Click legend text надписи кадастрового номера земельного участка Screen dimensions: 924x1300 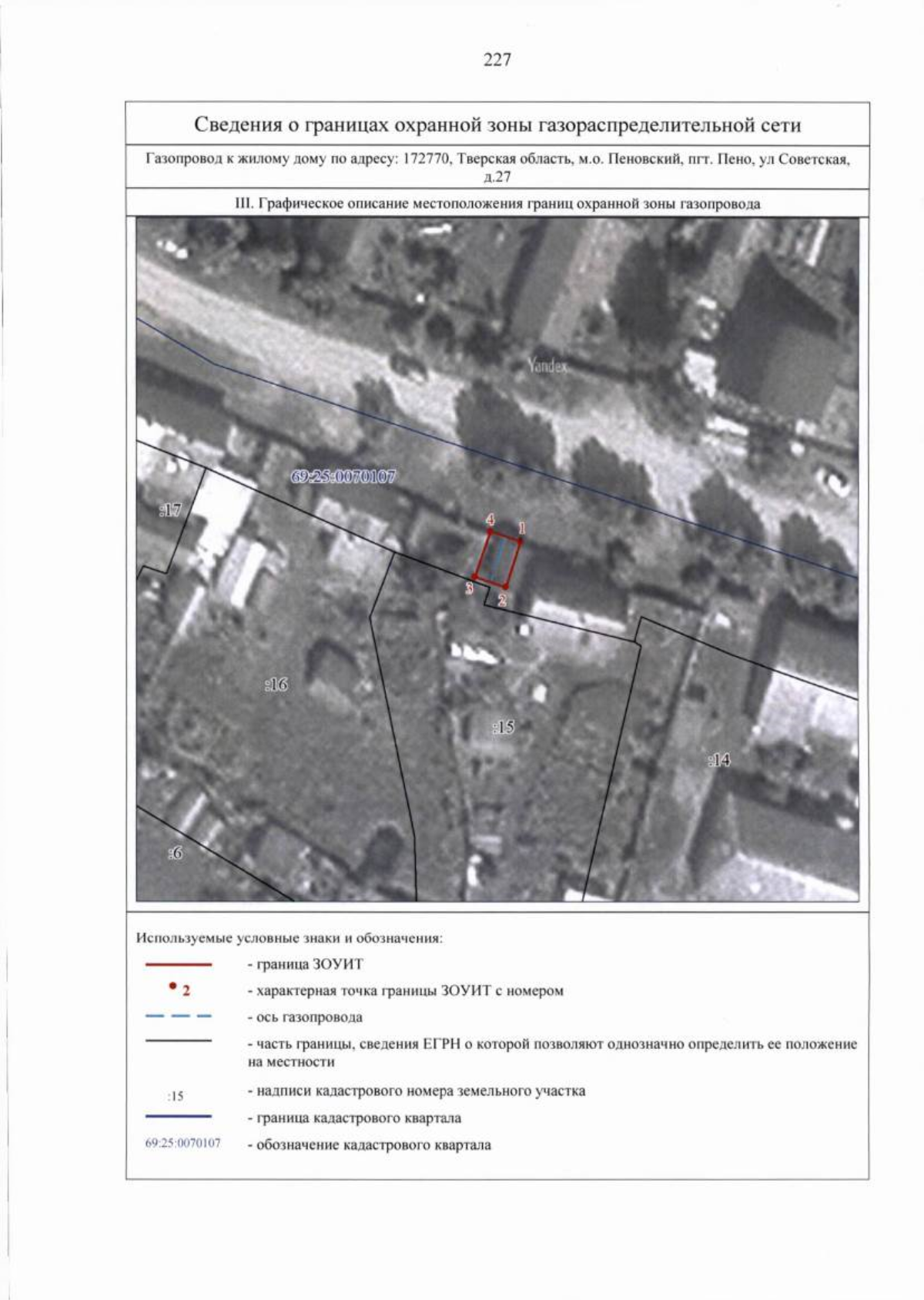pos(416,1091)
